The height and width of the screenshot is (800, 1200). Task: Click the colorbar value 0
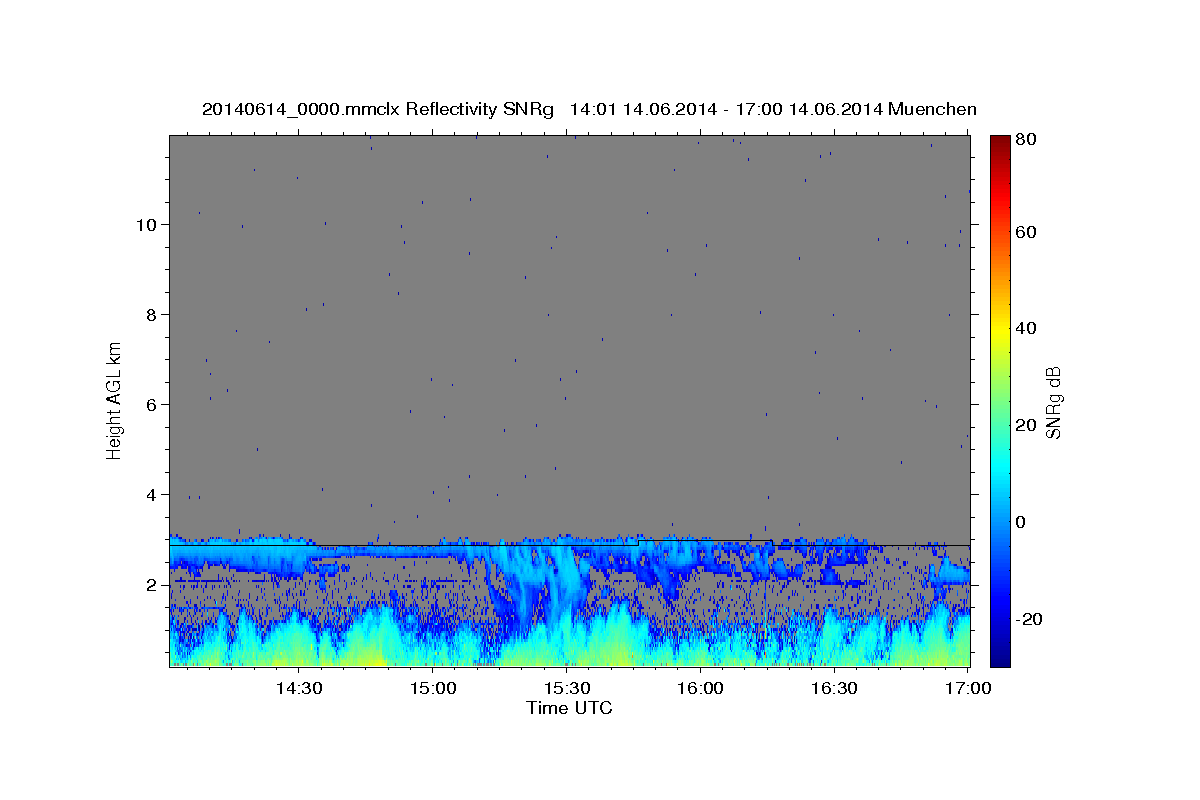click(x=1022, y=522)
